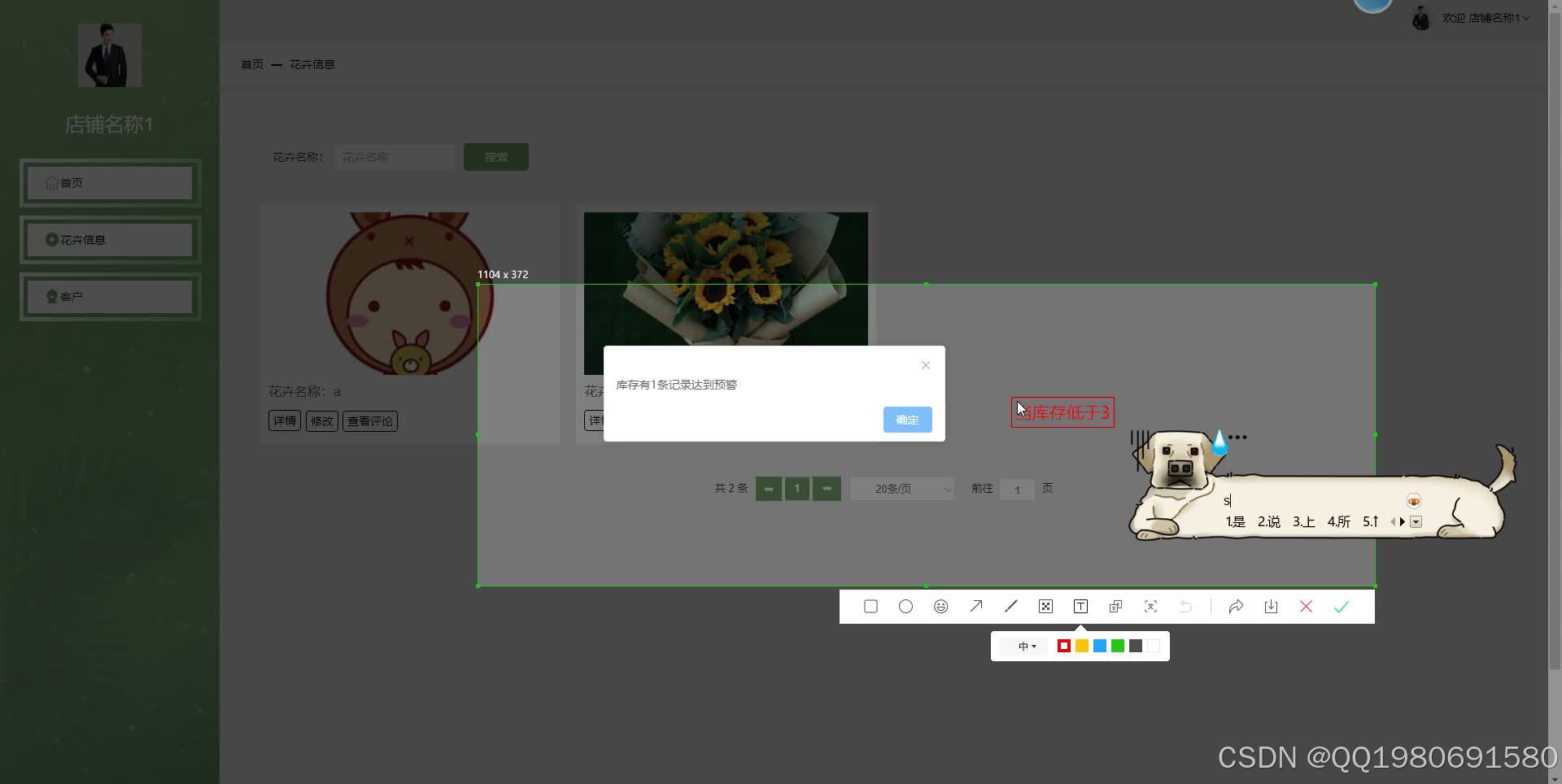Confirm the screenshot with the green checkmark

pyautogui.click(x=1341, y=606)
